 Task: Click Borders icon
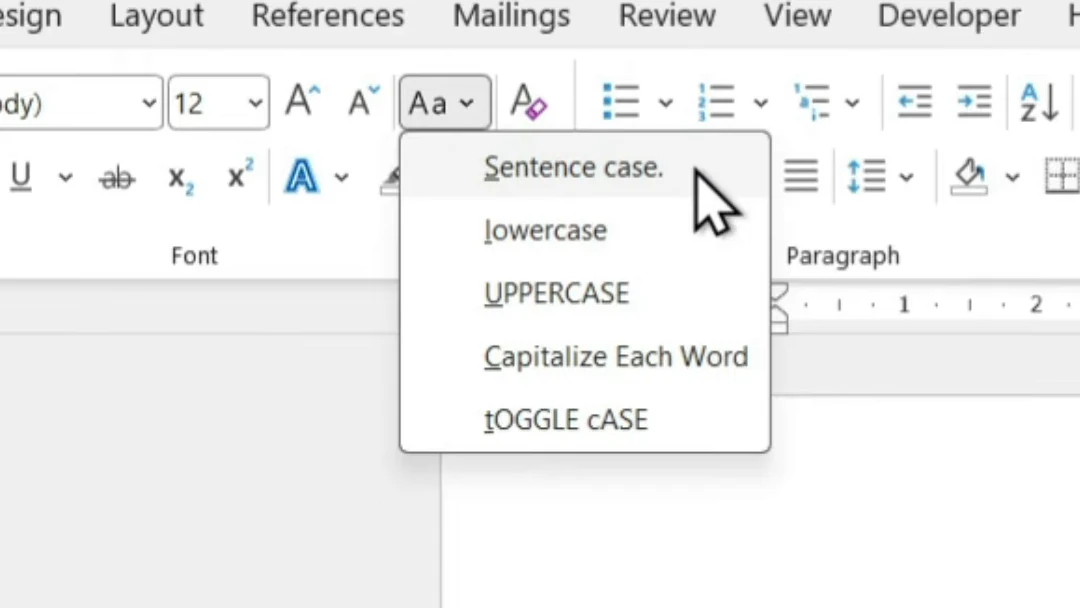(x=1061, y=176)
